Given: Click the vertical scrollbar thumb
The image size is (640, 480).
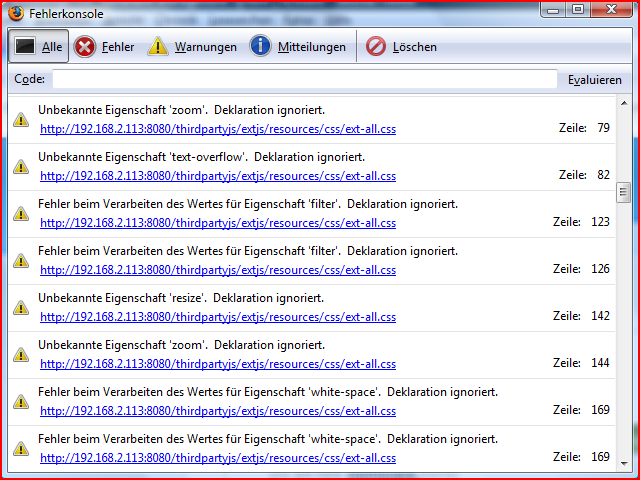Looking at the screenshot, I should tap(623, 192).
